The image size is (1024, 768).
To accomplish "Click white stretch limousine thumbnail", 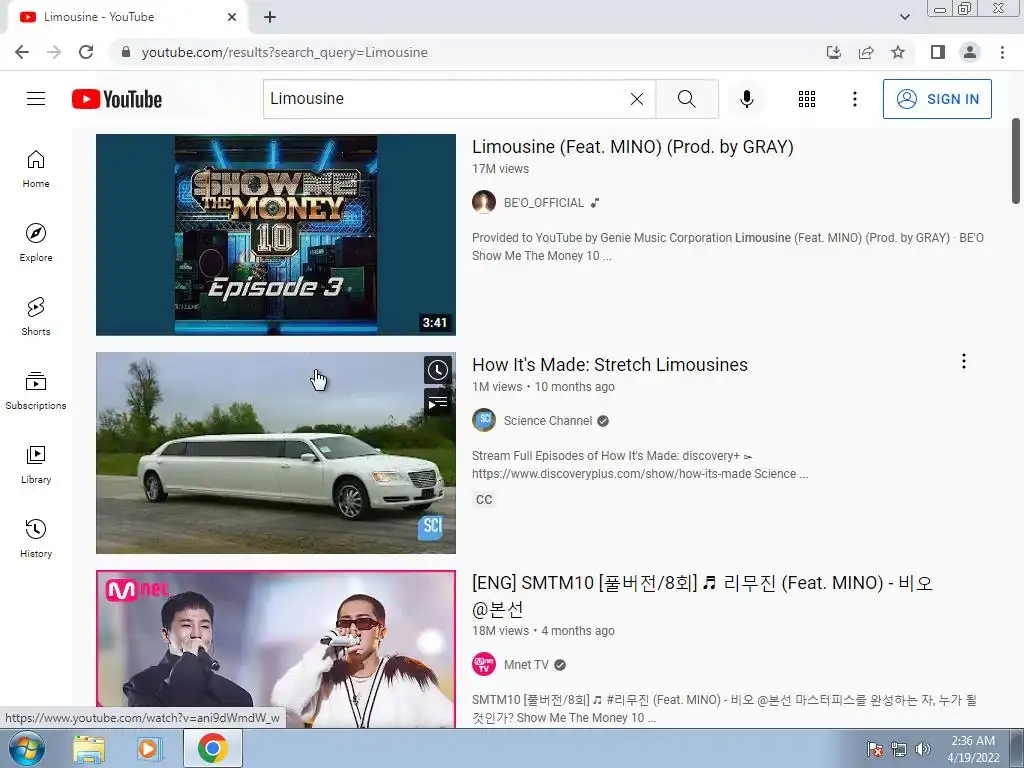I will [276, 453].
